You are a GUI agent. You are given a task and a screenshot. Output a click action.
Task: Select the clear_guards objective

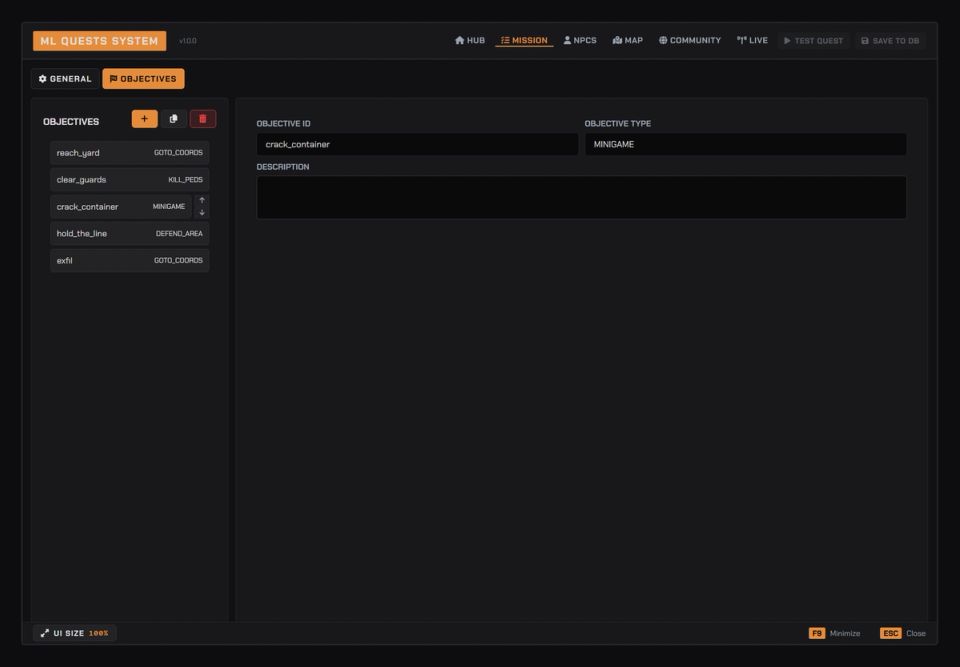click(130, 179)
